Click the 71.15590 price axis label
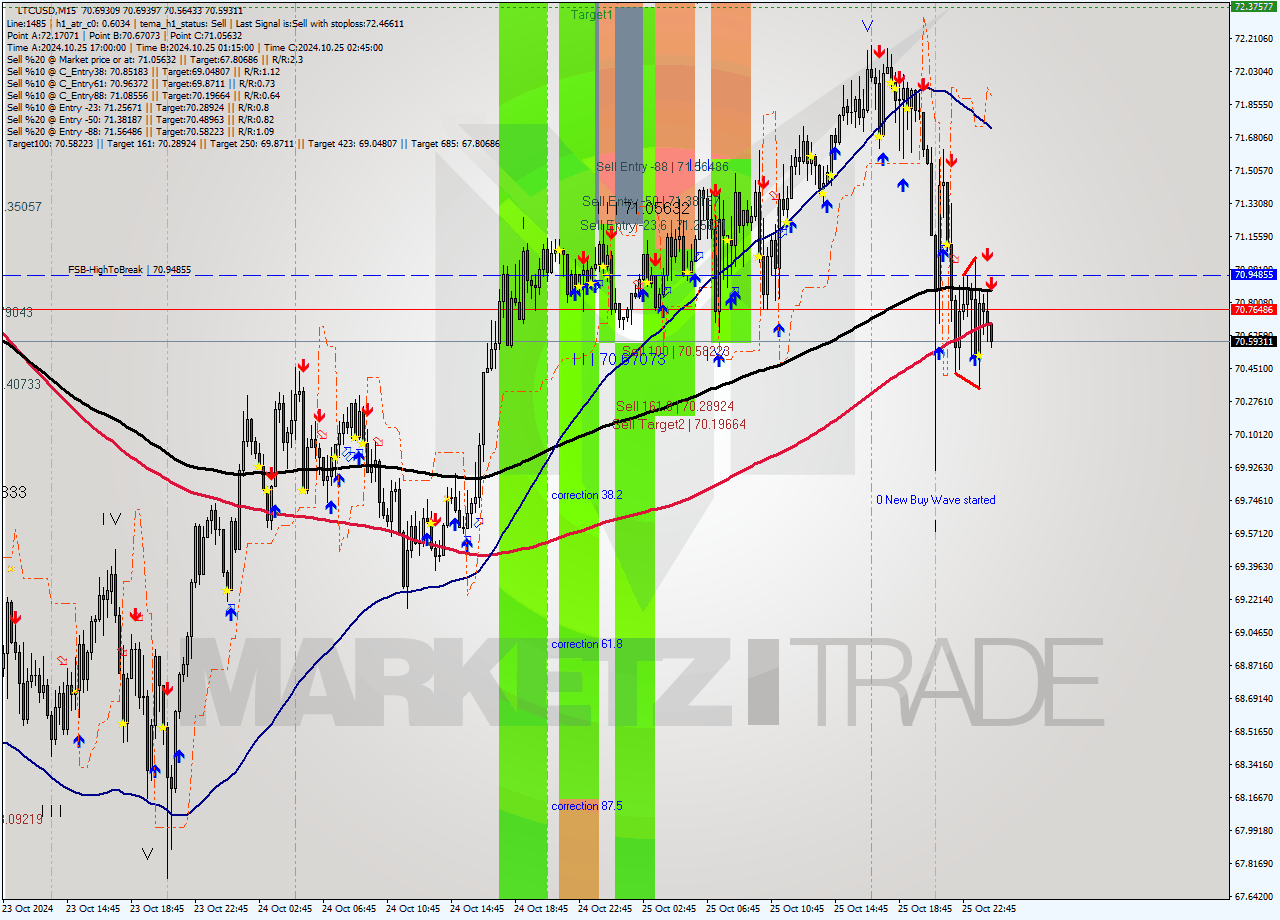This screenshot has width=1280, height=920. (x=1254, y=237)
